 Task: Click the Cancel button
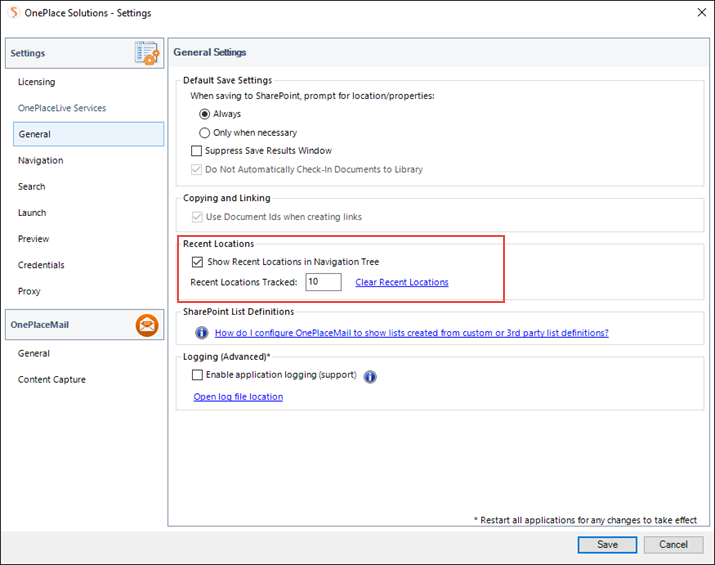673,544
